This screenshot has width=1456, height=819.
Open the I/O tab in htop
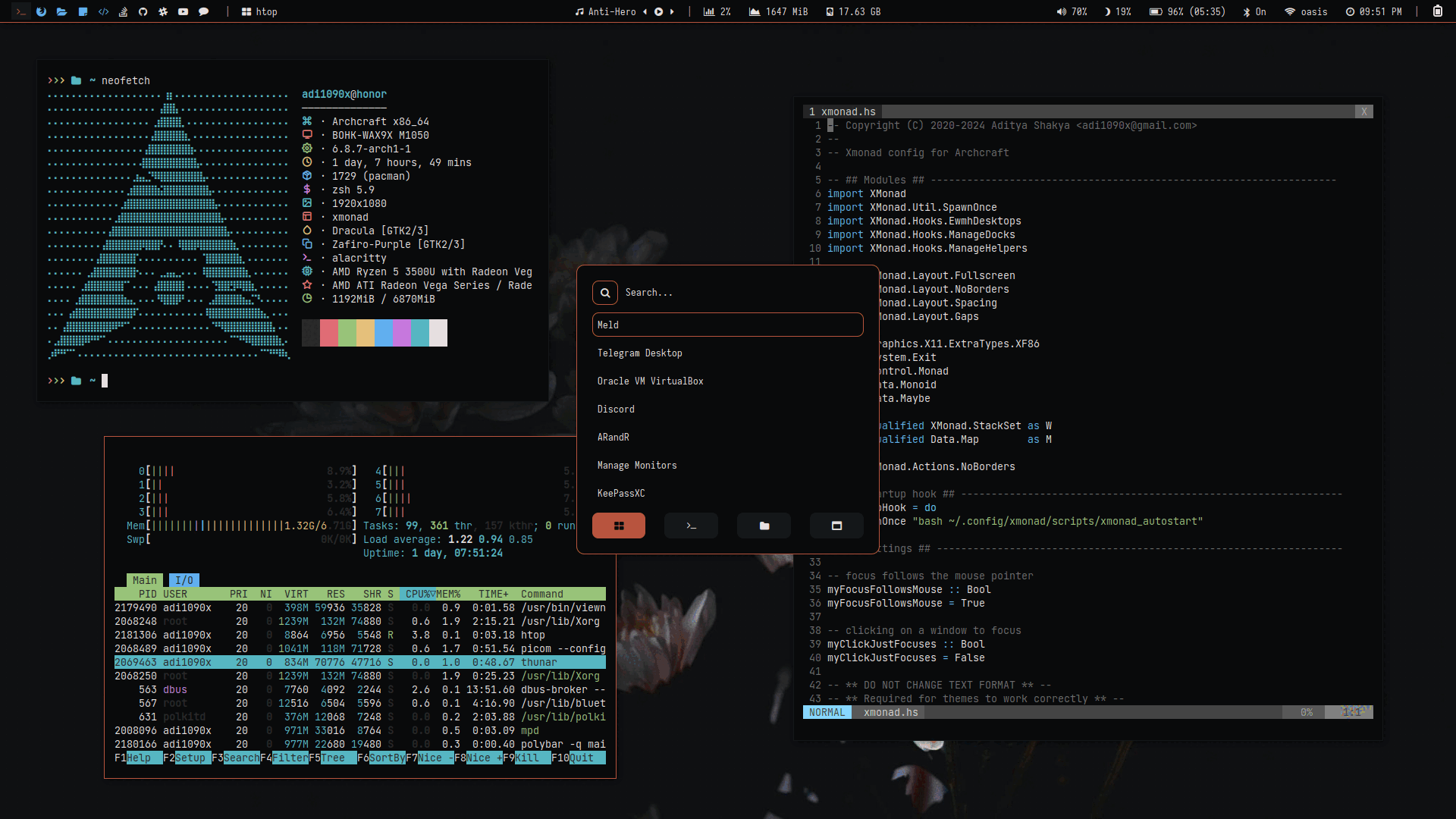[x=184, y=580]
